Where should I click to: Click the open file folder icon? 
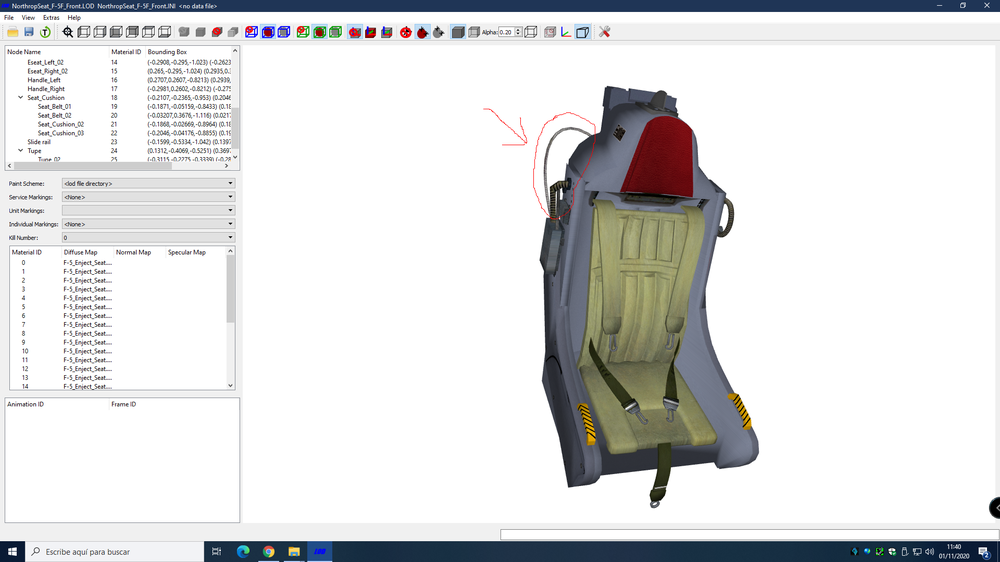tap(13, 32)
